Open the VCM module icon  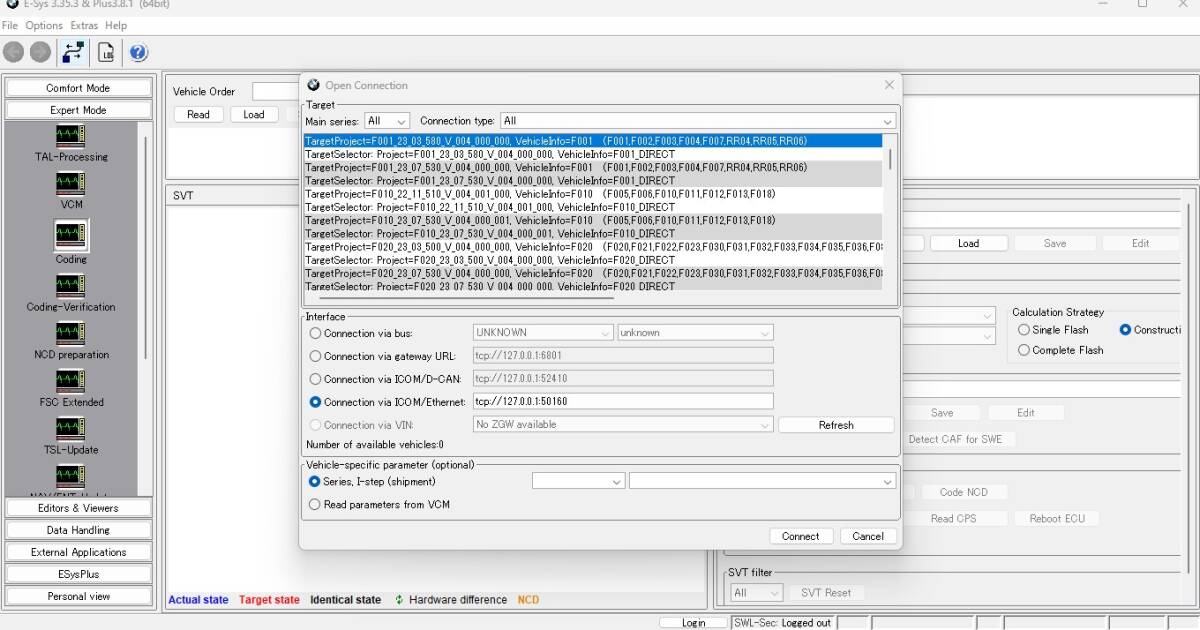(x=70, y=183)
